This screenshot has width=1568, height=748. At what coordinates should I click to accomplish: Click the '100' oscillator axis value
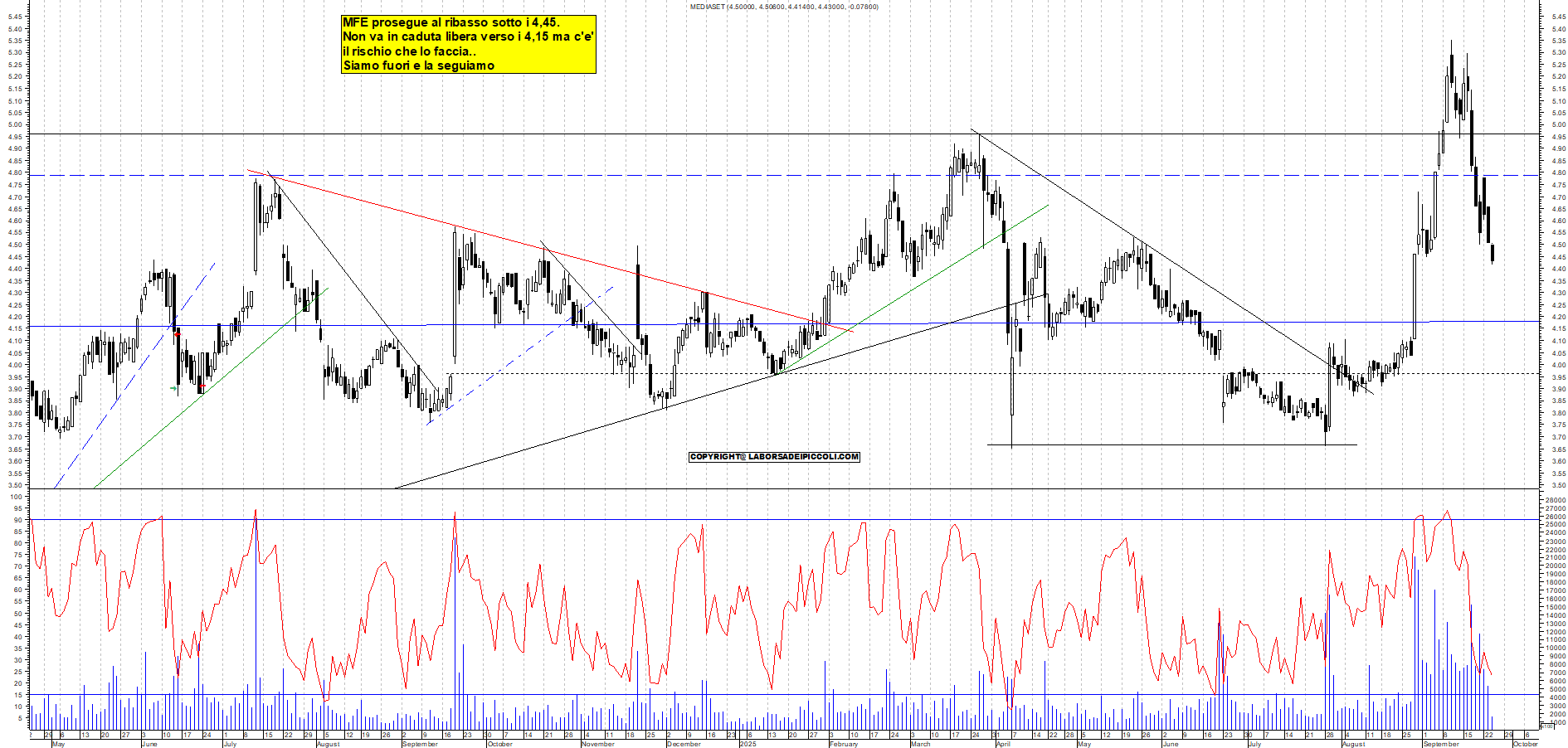tap(17, 497)
